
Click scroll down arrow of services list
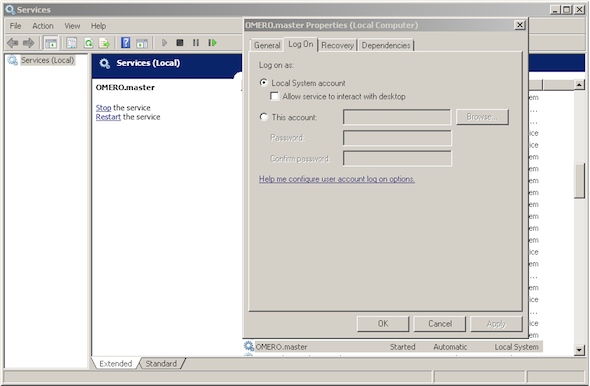point(579,350)
